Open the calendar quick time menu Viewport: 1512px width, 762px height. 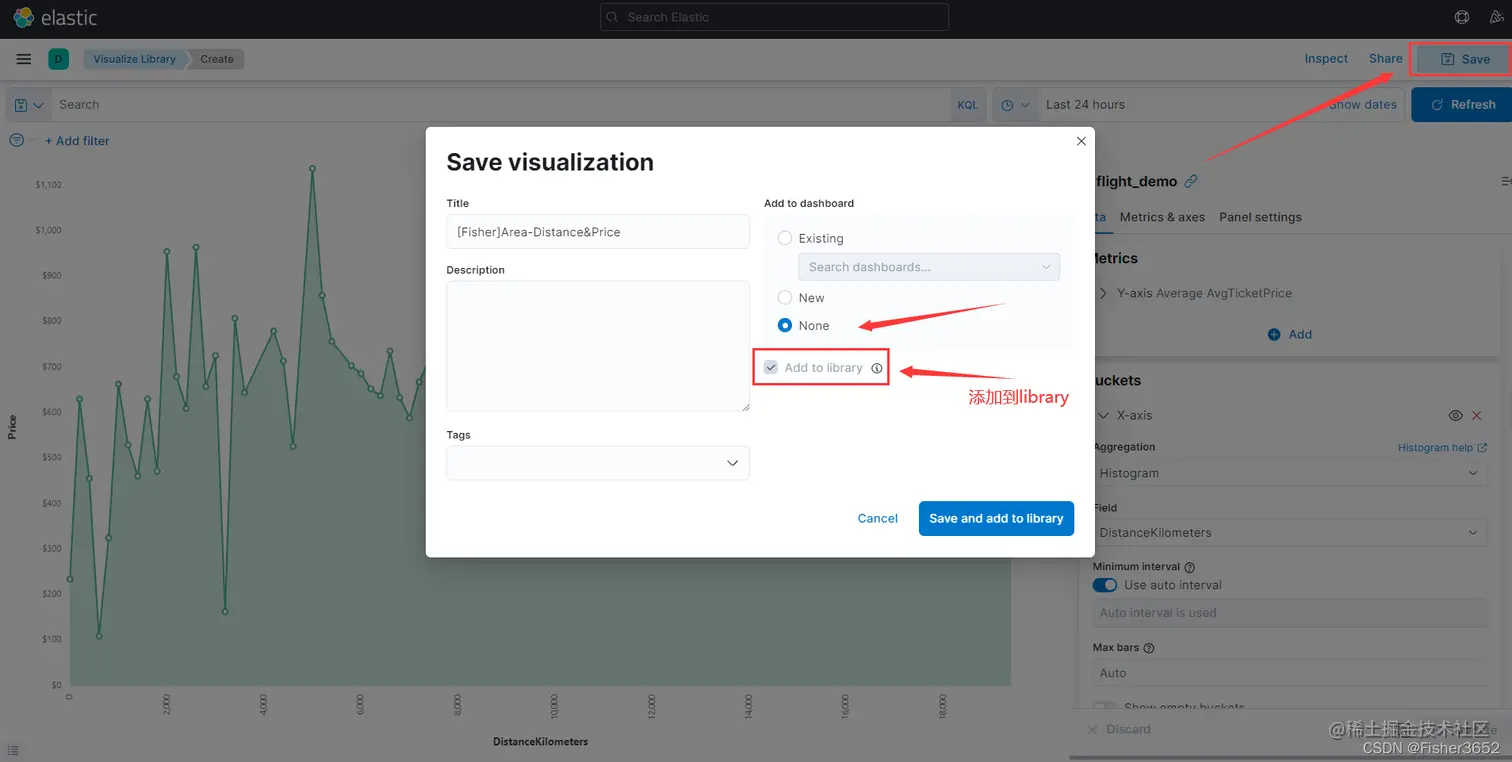(x=1015, y=104)
